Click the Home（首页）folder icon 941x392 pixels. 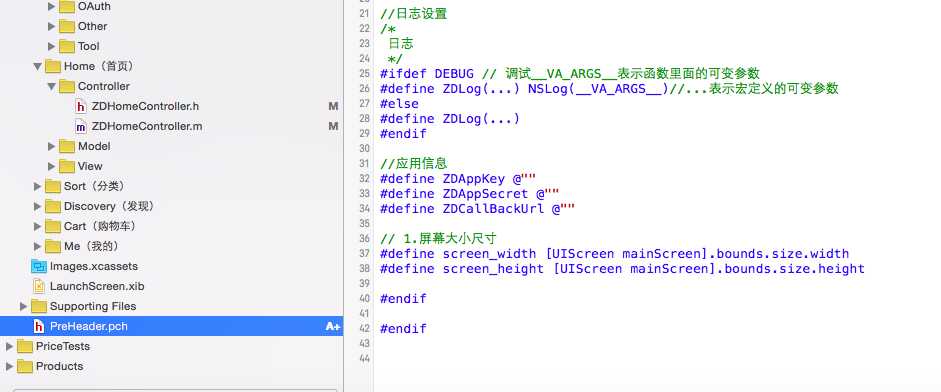(x=53, y=66)
